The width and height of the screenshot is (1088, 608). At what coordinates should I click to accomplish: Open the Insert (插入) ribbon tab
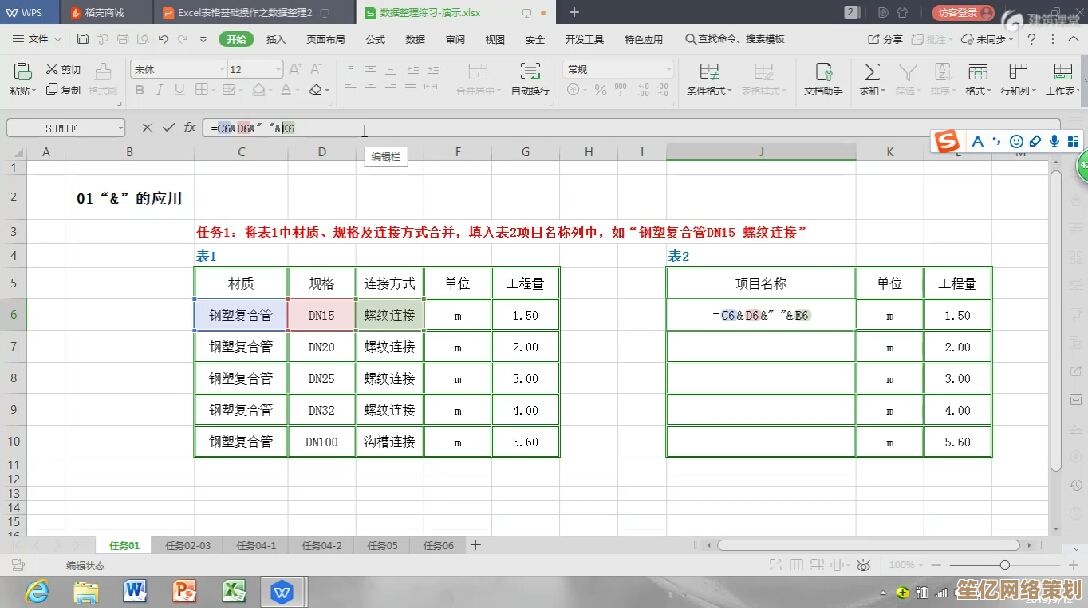(276, 39)
